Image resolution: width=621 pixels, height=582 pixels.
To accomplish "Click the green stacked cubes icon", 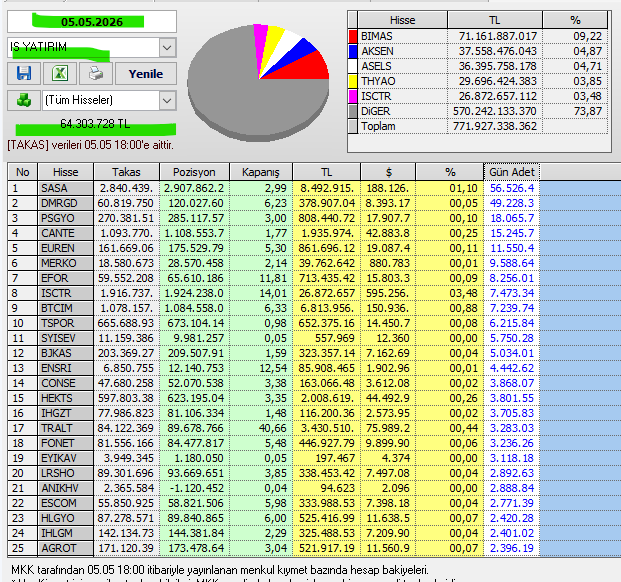I will tap(24, 100).
